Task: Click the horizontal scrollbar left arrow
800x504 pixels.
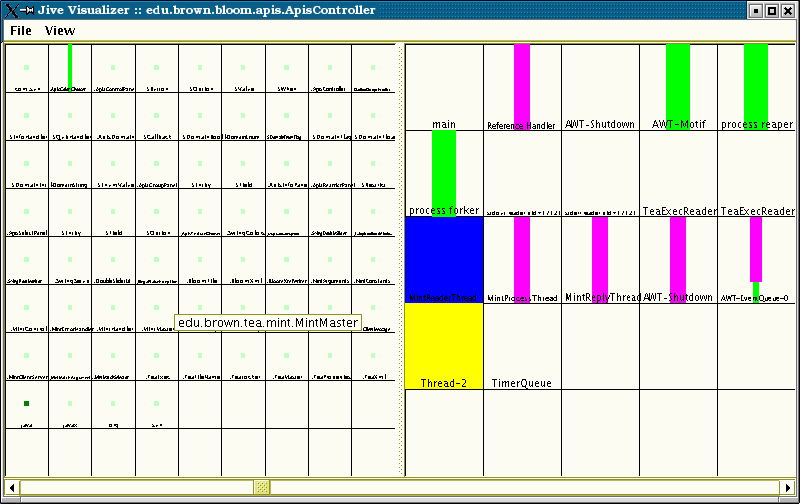Action: (x=12, y=487)
